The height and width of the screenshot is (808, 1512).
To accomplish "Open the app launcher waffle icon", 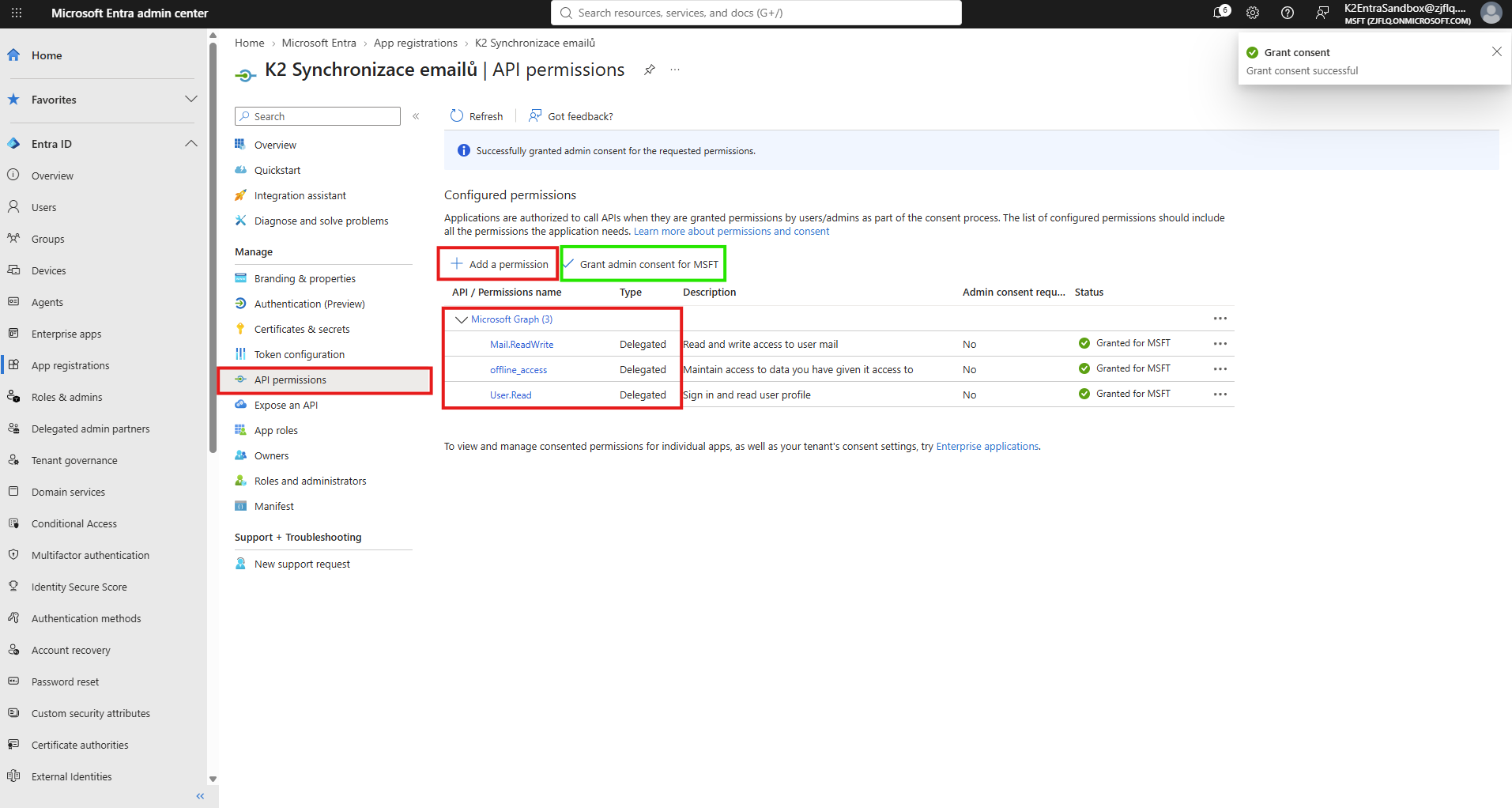I will [x=17, y=13].
